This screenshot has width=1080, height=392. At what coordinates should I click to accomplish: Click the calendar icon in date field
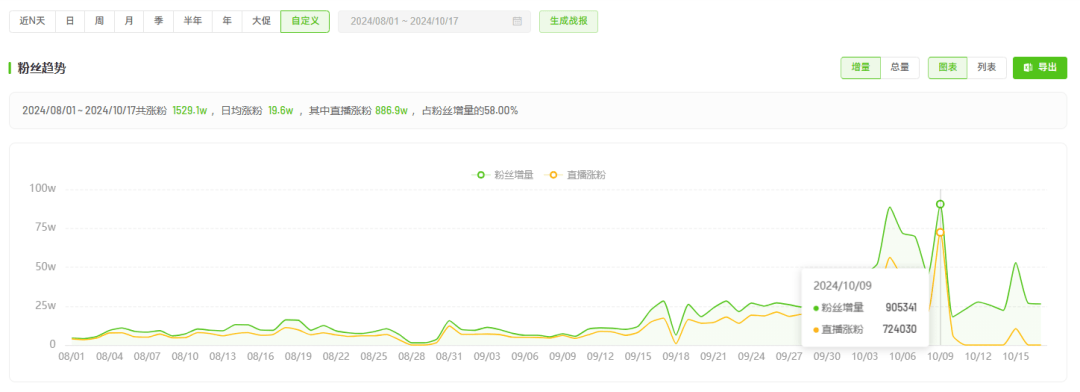point(517,21)
